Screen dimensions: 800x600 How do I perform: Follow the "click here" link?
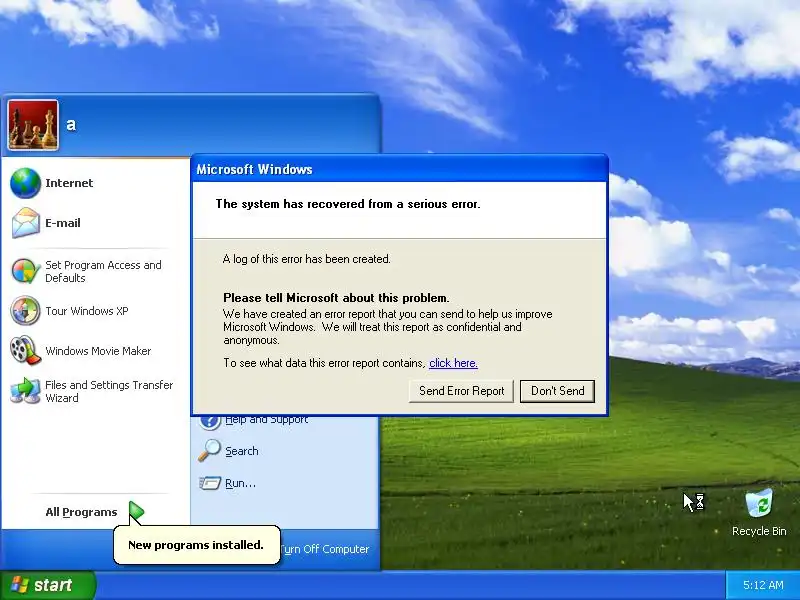click(453, 363)
